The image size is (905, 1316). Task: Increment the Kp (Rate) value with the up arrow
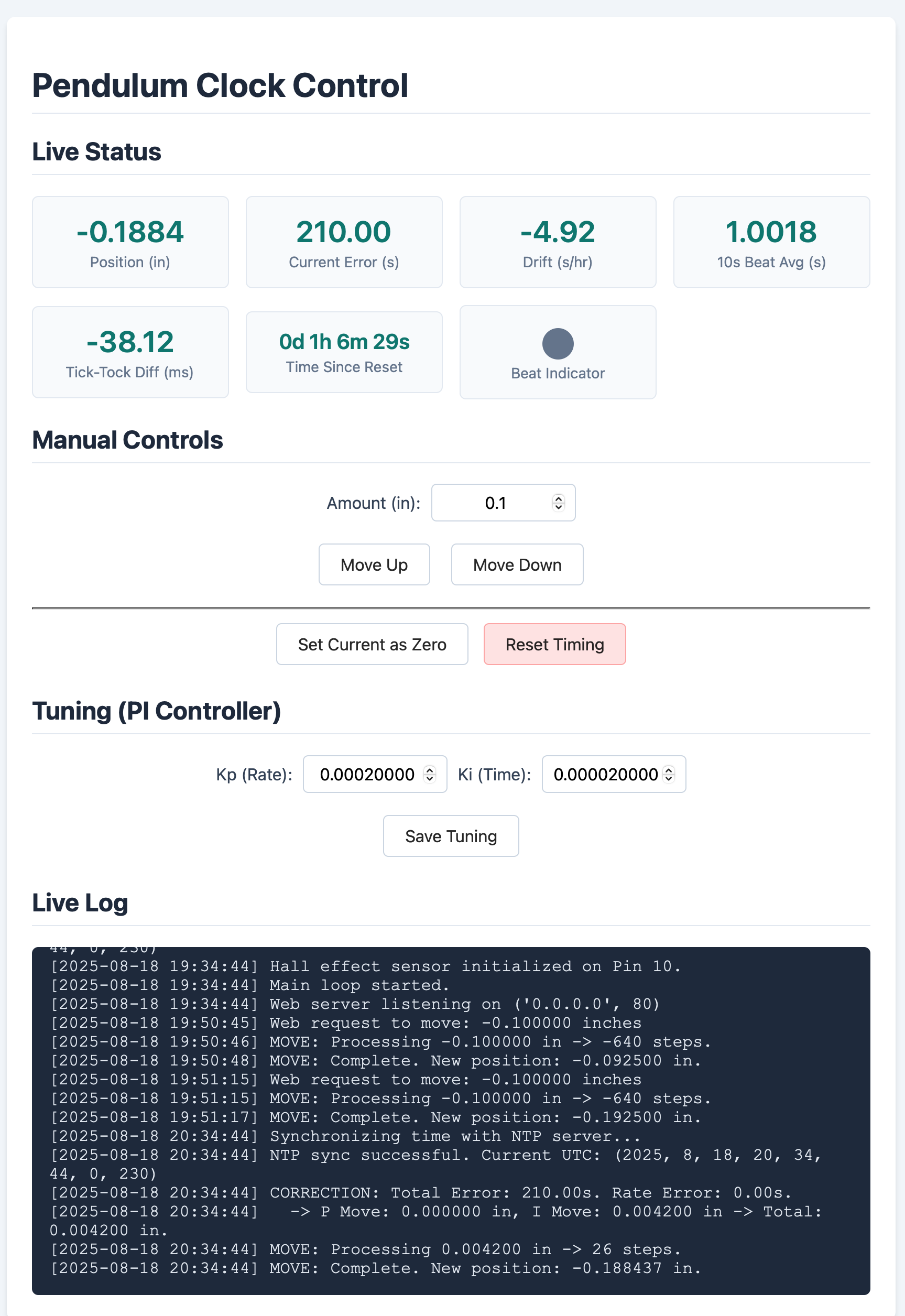point(430,770)
